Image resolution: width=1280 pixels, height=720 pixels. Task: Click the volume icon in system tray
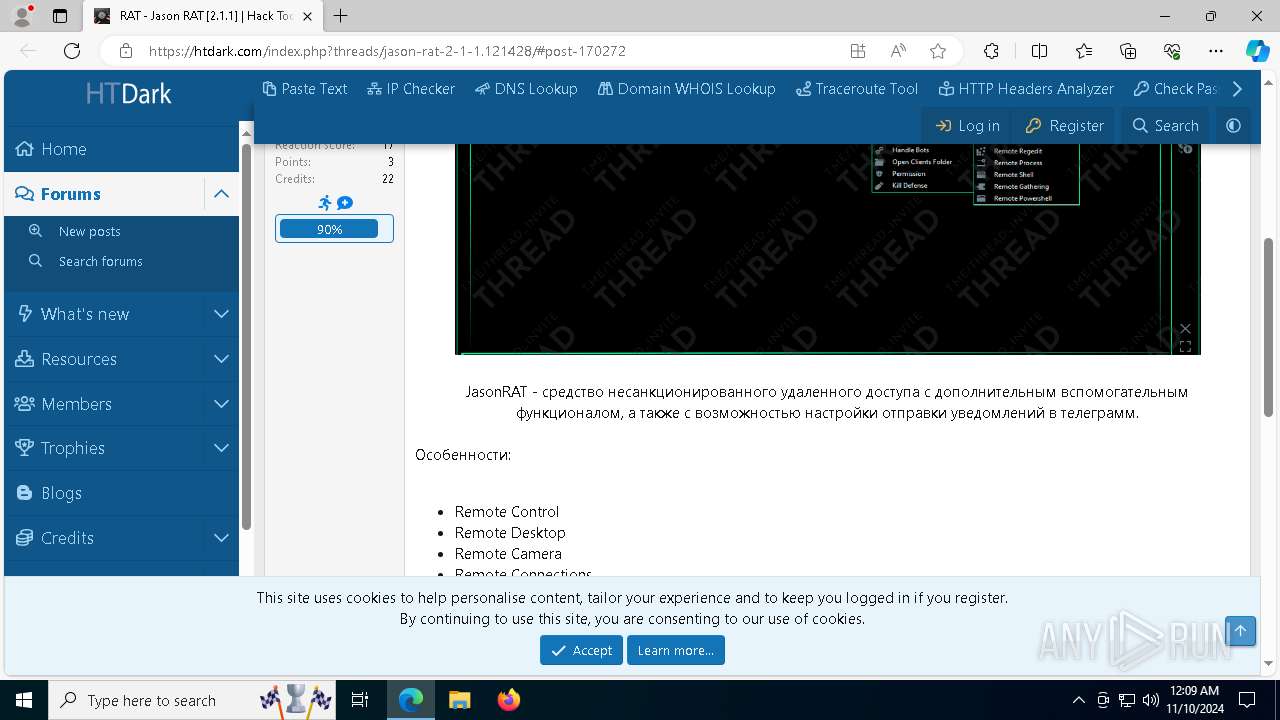click(x=1150, y=700)
